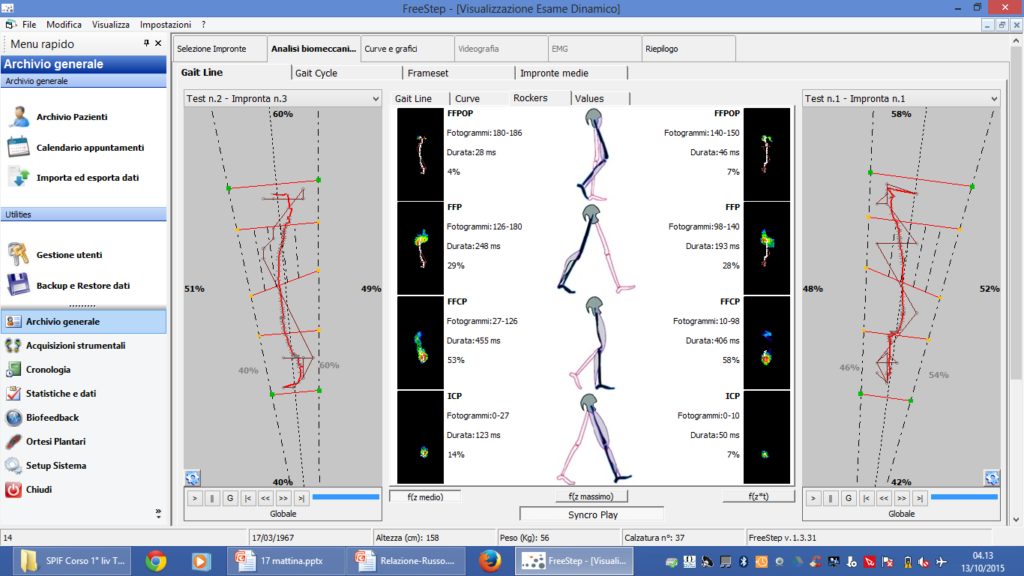Click the f(z medio) button

[425, 497]
